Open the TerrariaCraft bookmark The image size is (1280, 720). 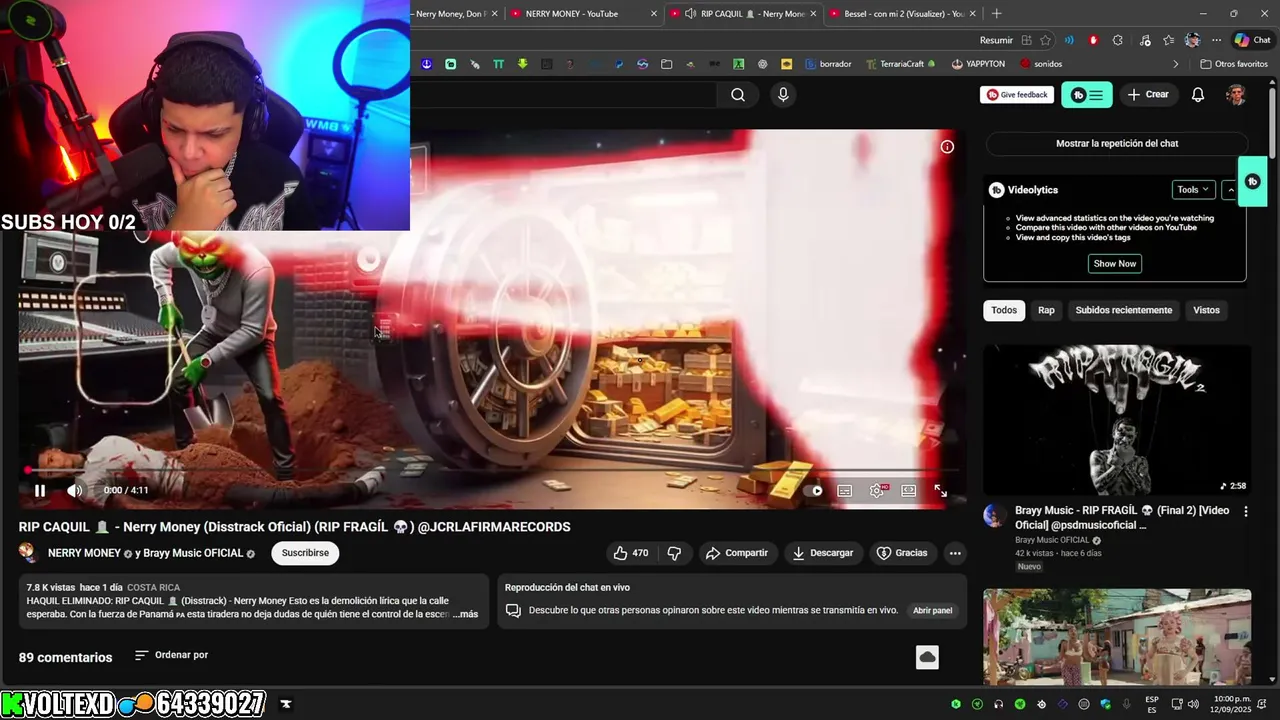coord(901,64)
